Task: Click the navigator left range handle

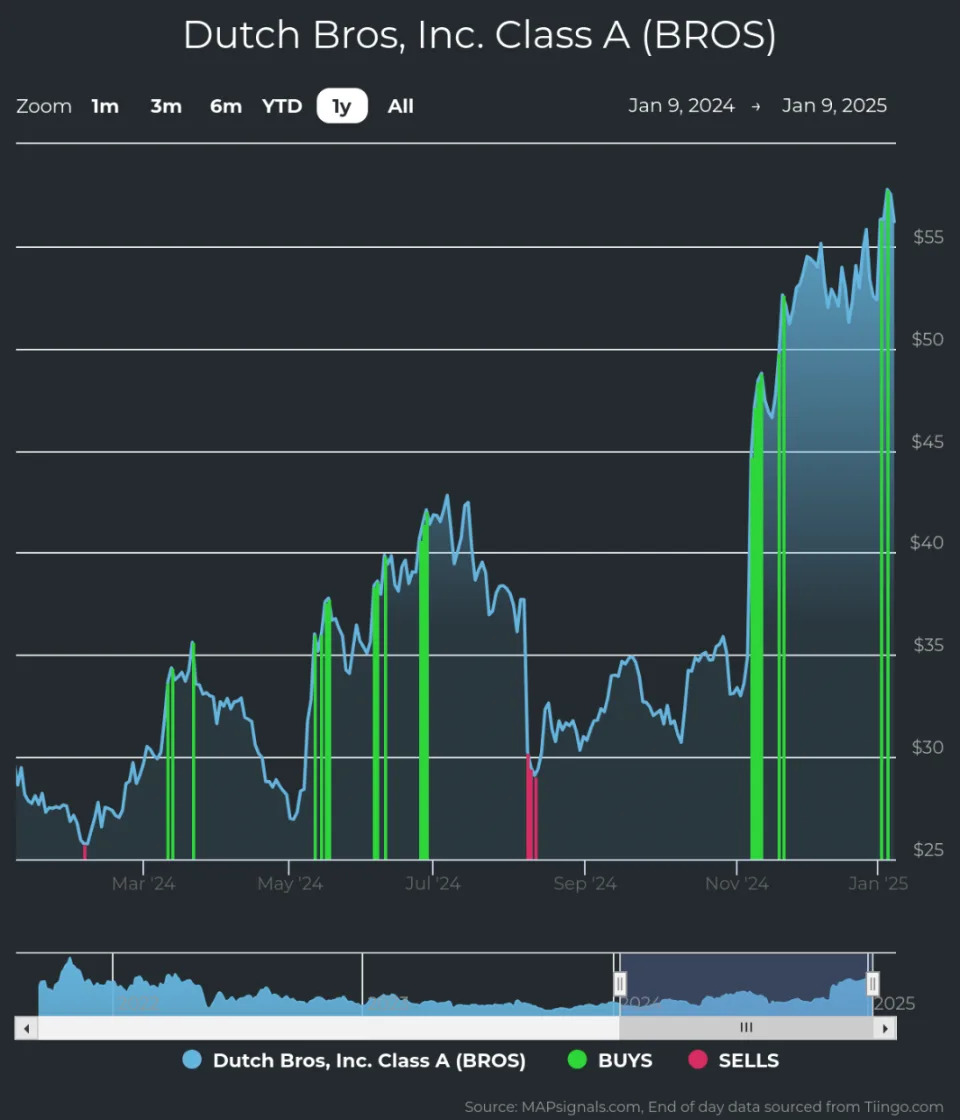Action: pos(620,984)
